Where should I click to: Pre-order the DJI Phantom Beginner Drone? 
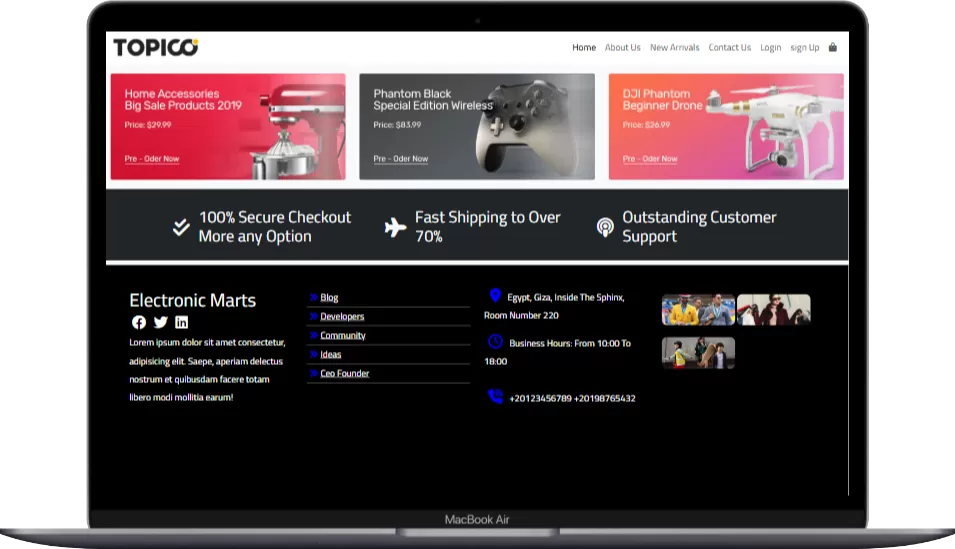[650, 159]
